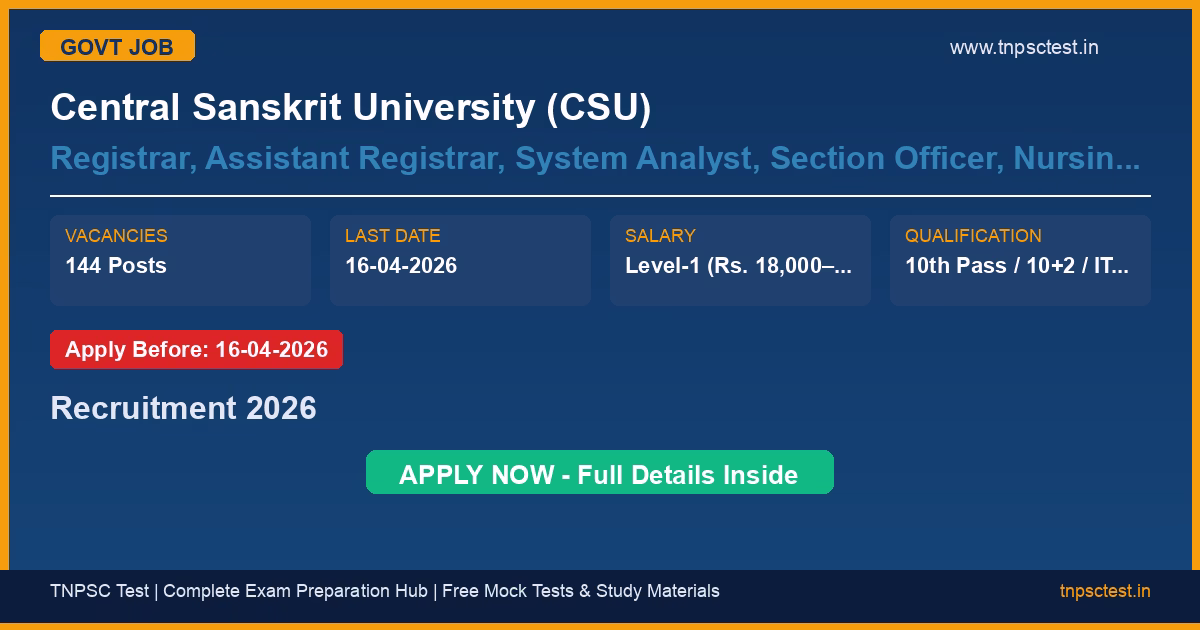Click the 16-04-2026 value under Last Date
This screenshot has height=630, width=1200.
(401, 266)
